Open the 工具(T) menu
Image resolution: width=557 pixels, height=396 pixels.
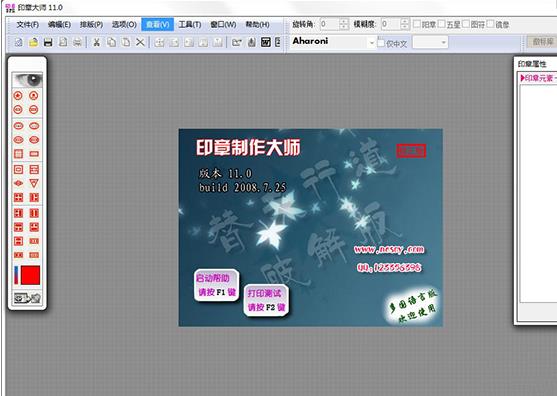tap(189, 25)
